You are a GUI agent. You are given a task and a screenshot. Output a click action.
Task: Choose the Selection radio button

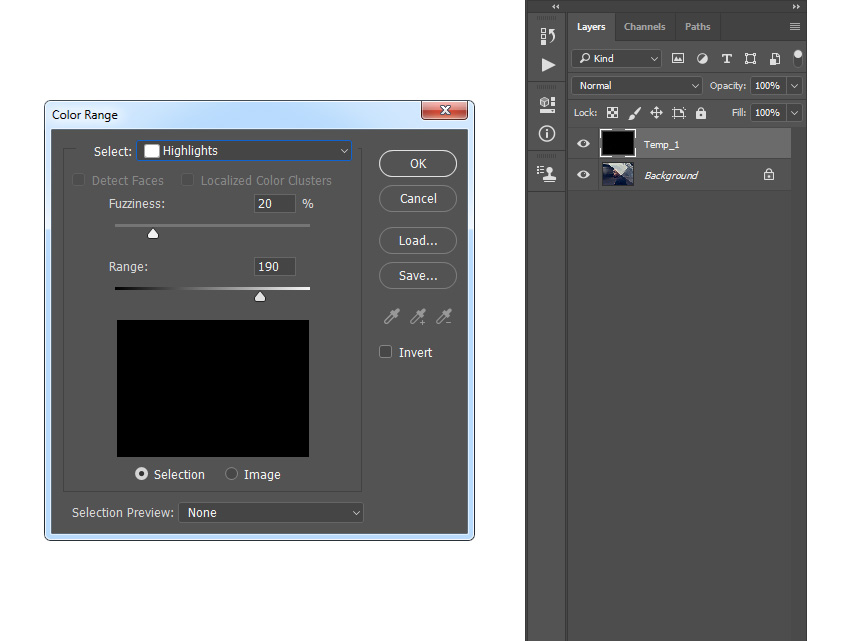(x=141, y=474)
